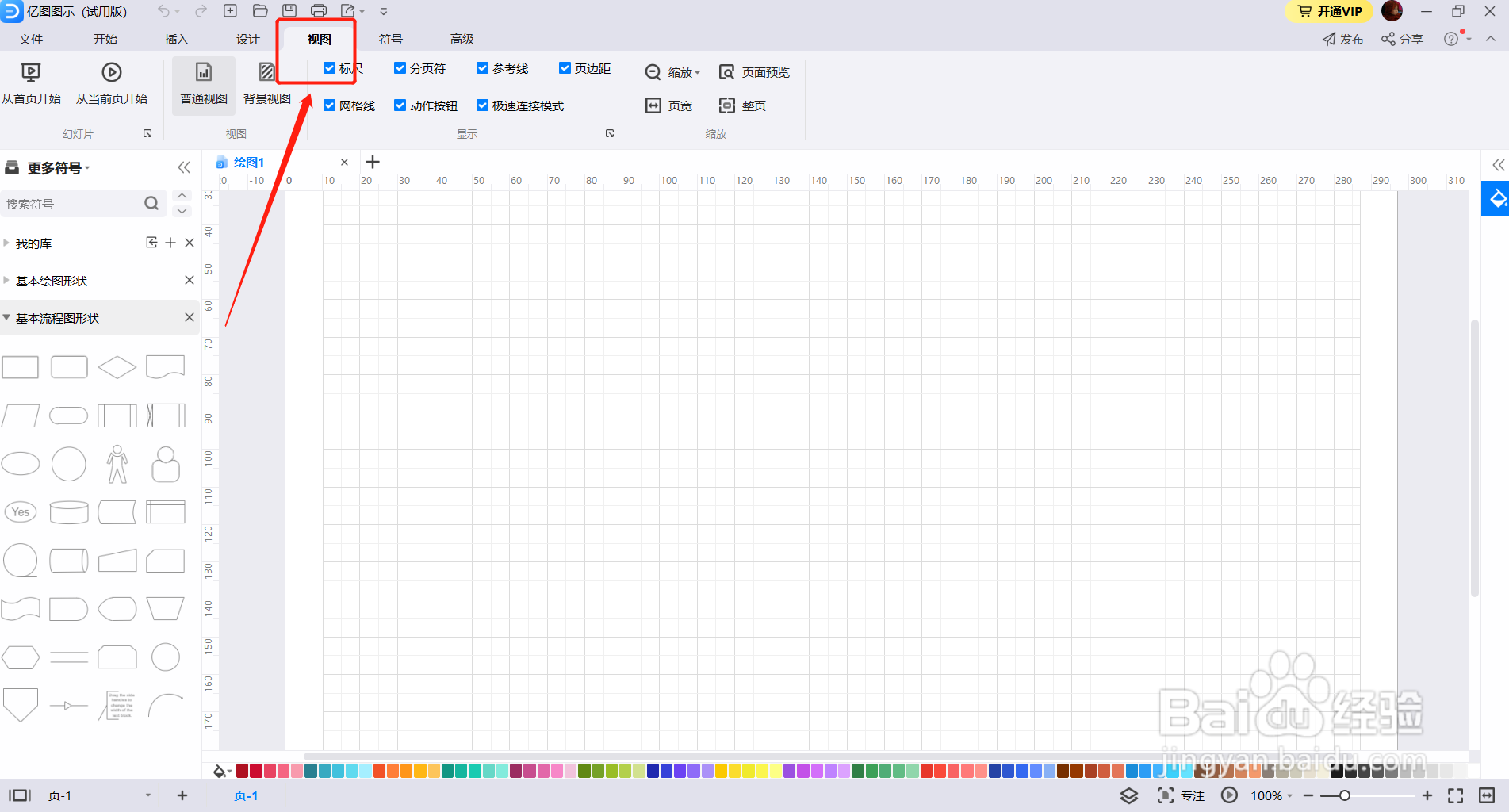Image resolution: width=1509 pixels, height=812 pixels.
Task: Start slideshow from current page (从当前页开始)
Action: [112, 84]
